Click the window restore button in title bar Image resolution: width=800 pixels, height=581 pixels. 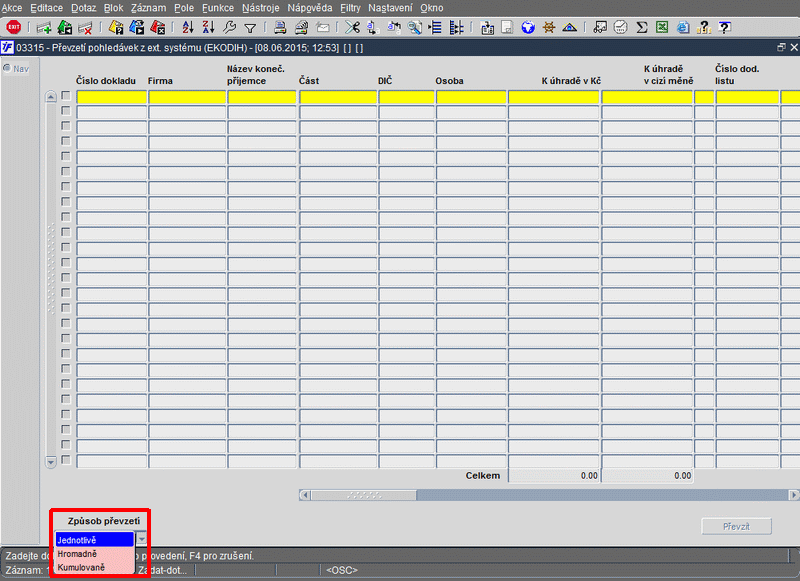[x=781, y=47]
